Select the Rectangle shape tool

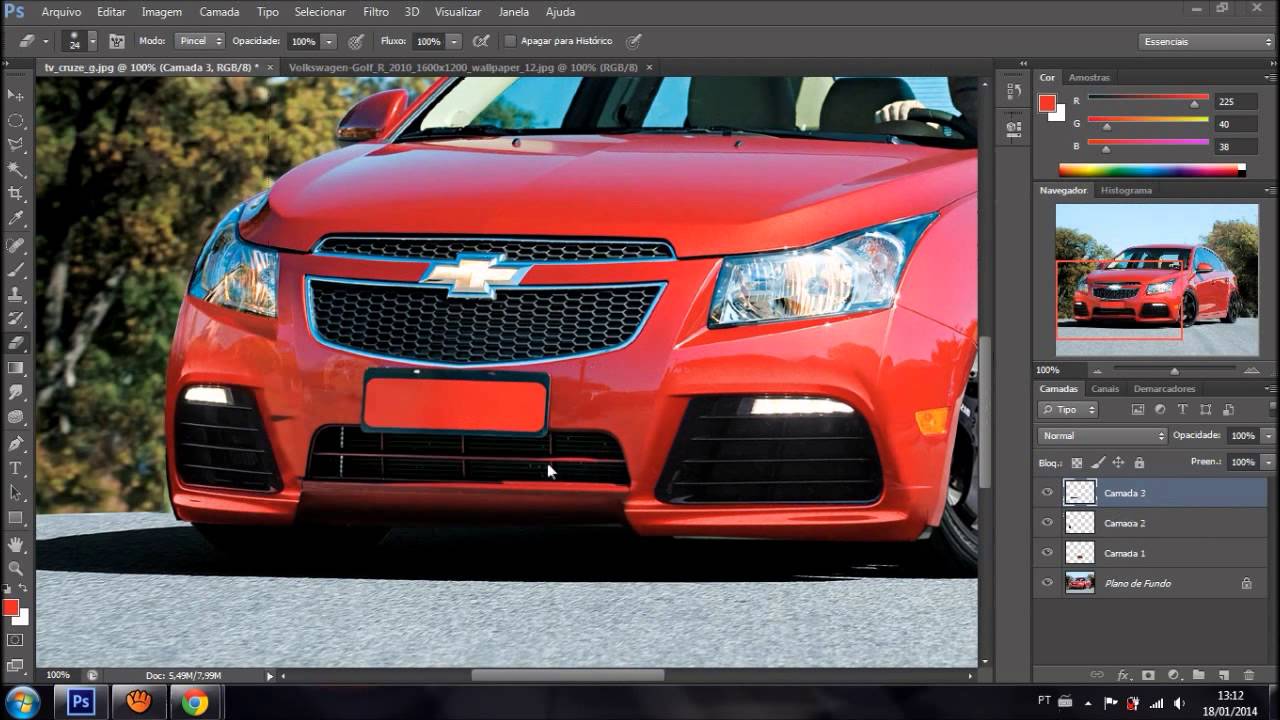(16, 518)
